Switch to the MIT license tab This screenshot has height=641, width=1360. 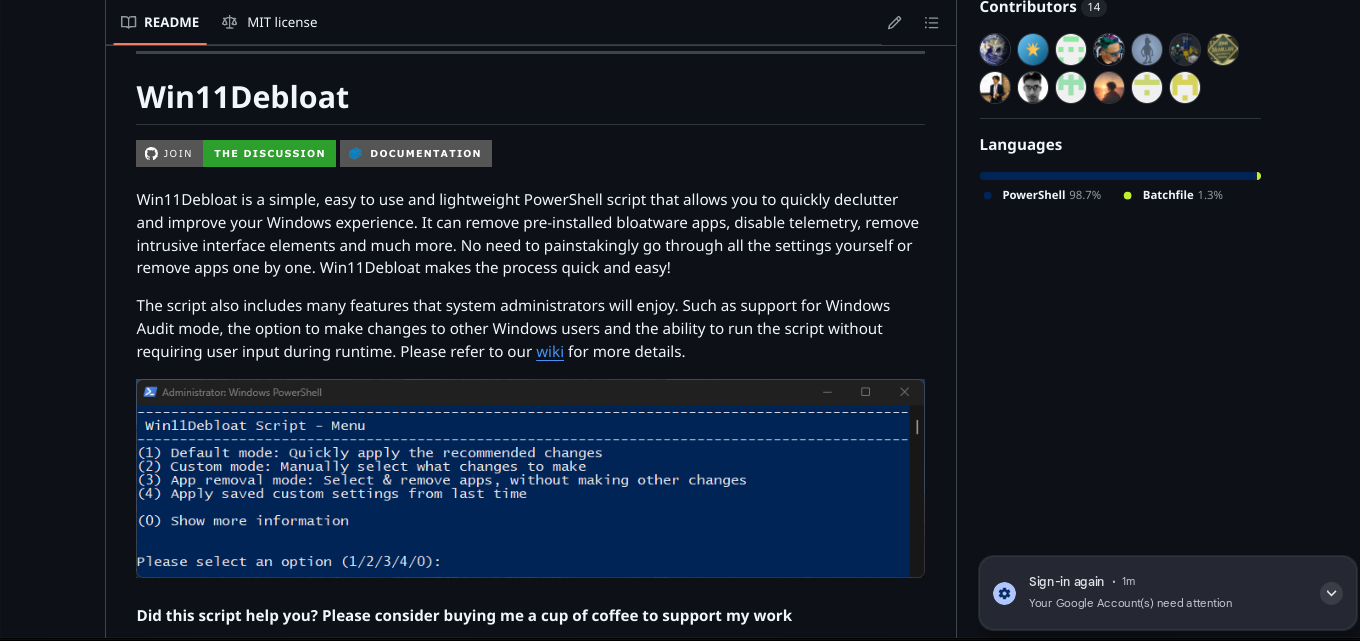click(x=270, y=22)
